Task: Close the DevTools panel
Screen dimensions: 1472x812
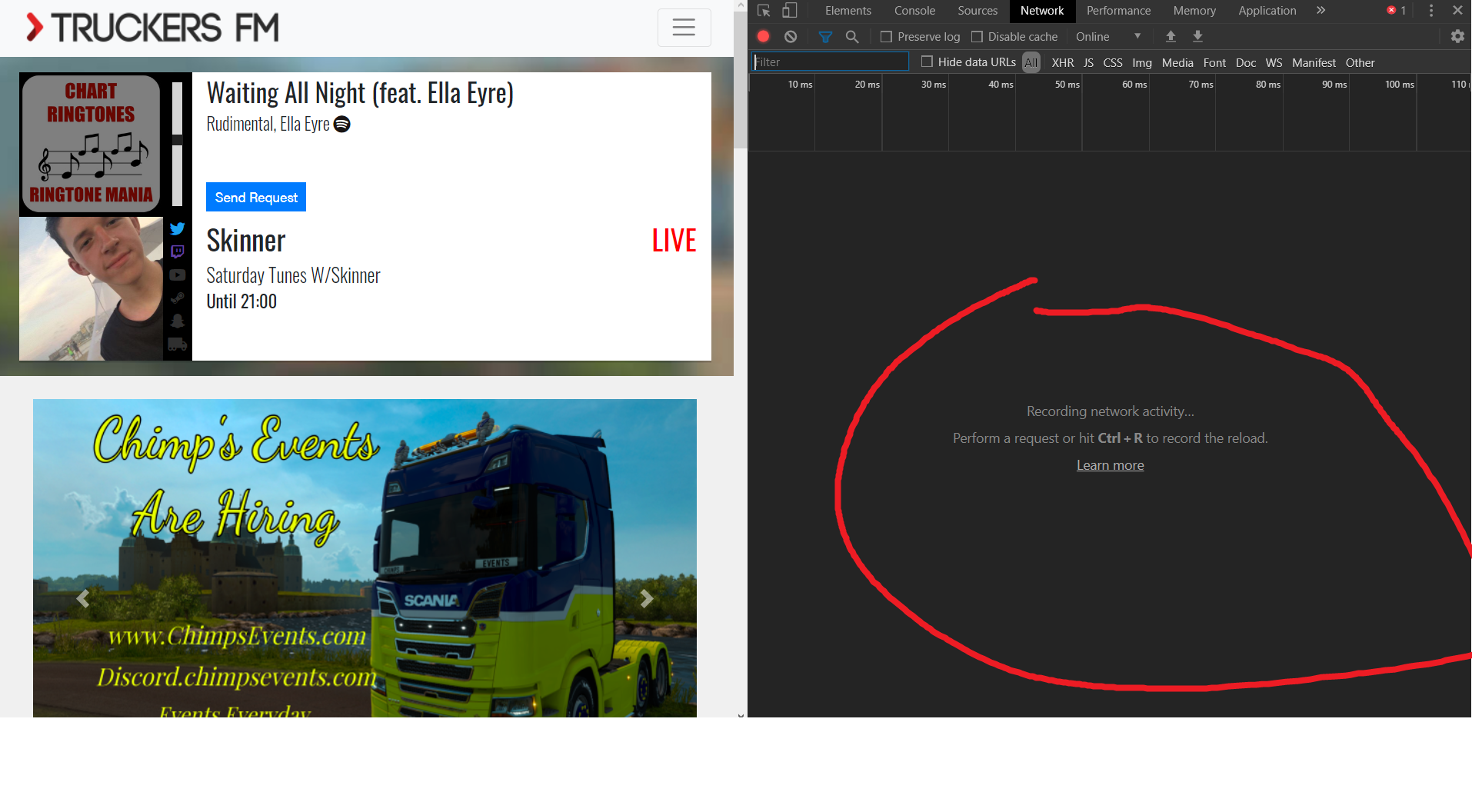Action: pyautogui.click(x=1457, y=11)
